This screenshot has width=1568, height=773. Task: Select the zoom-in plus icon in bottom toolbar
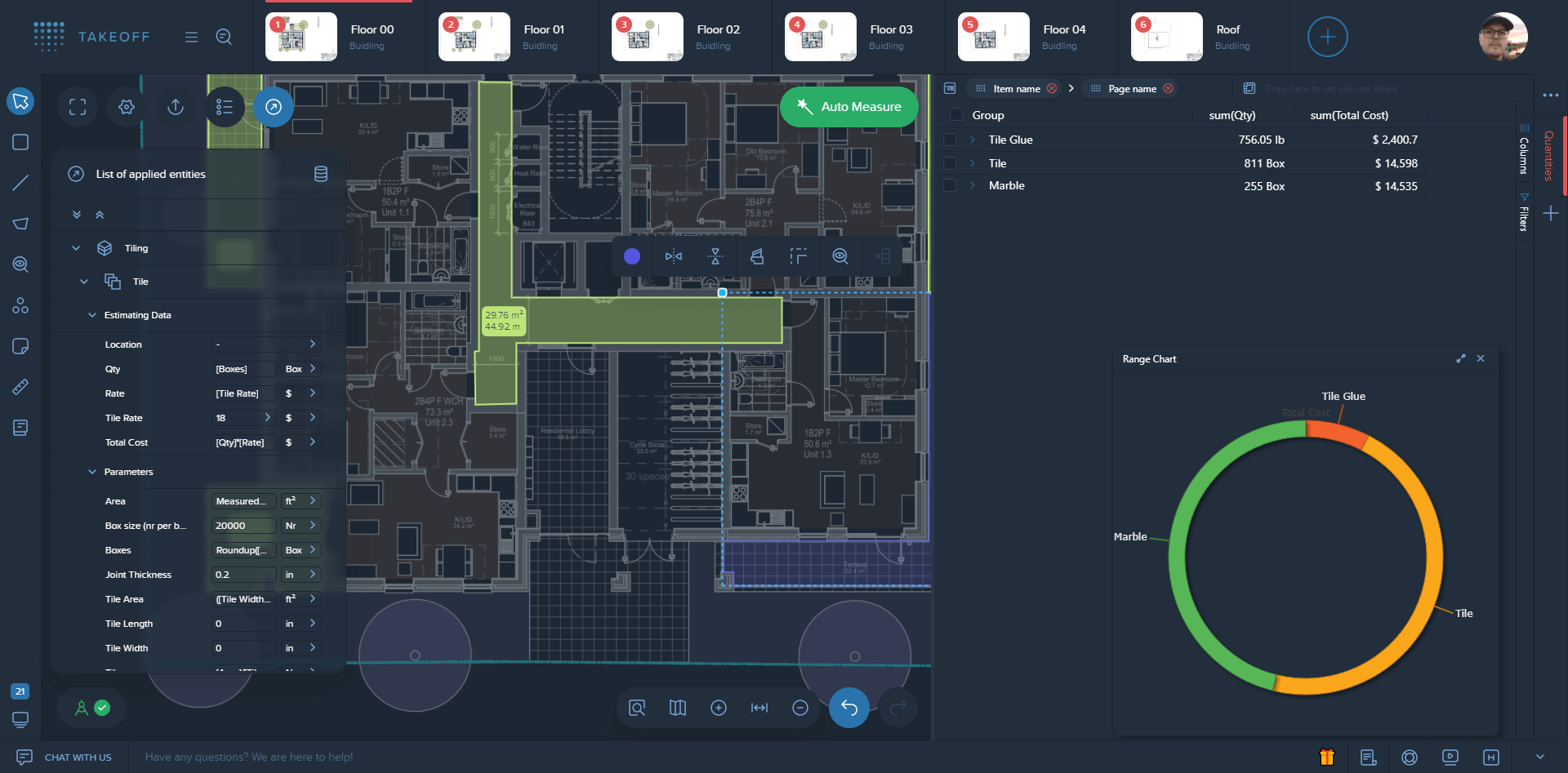click(x=719, y=708)
